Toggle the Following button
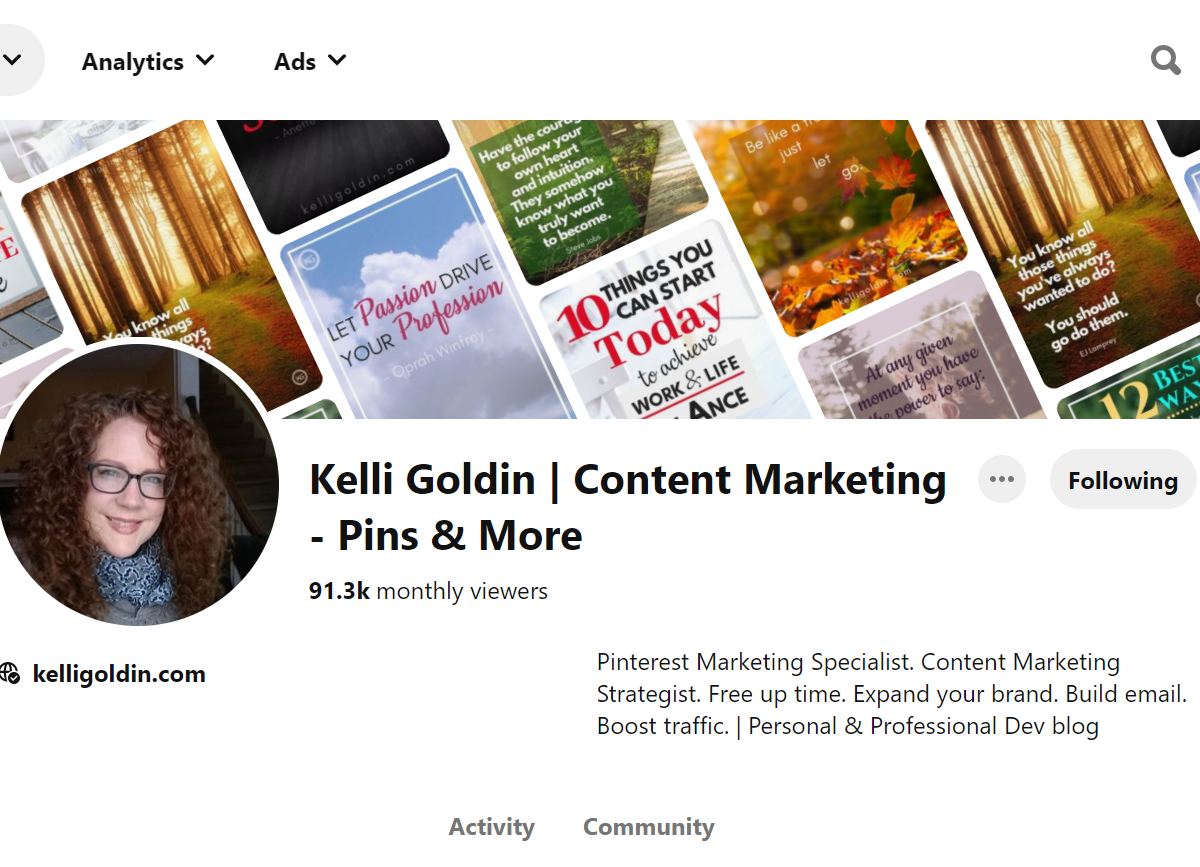This screenshot has width=1200, height=867. 1122,480
